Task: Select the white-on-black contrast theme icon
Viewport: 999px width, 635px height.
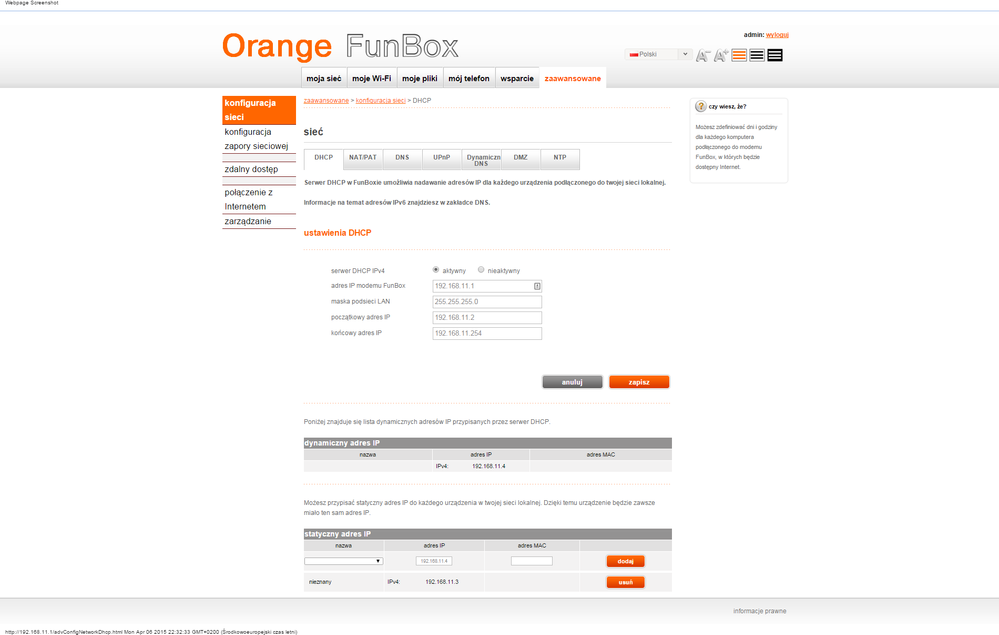Action: [x=775, y=55]
